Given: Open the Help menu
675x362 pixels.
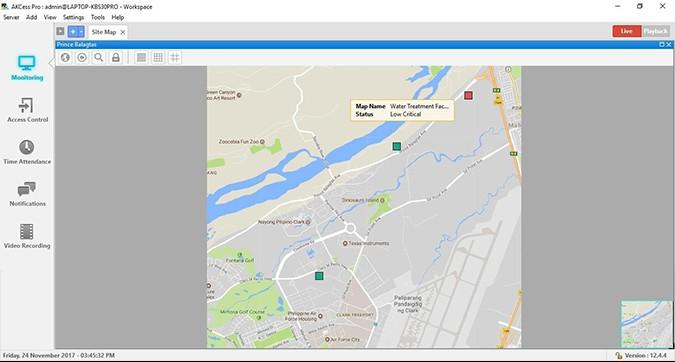Looking at the screenshot, I should pos(118,17).
